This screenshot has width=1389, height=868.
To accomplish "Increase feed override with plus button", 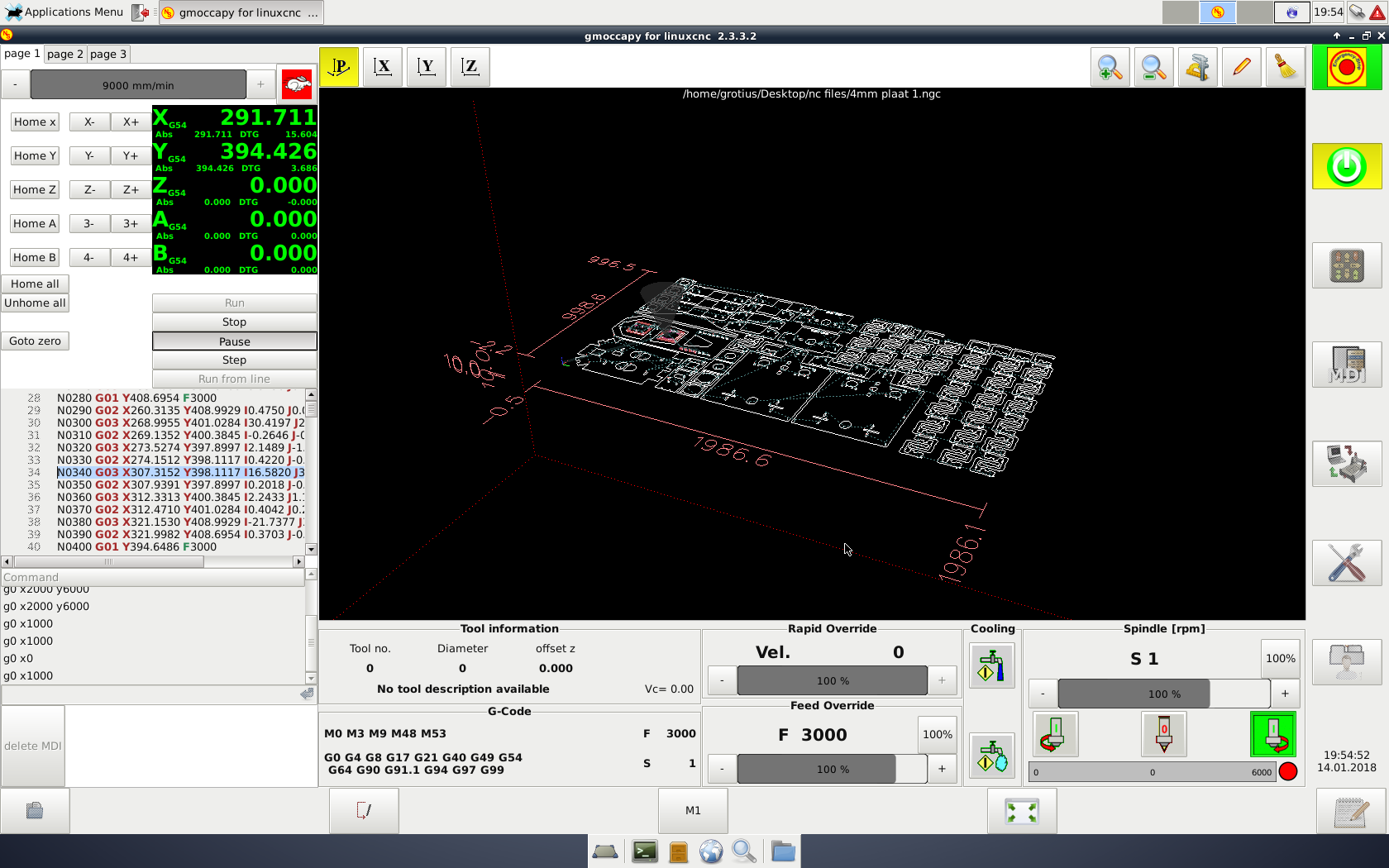I will coord(942,769).
